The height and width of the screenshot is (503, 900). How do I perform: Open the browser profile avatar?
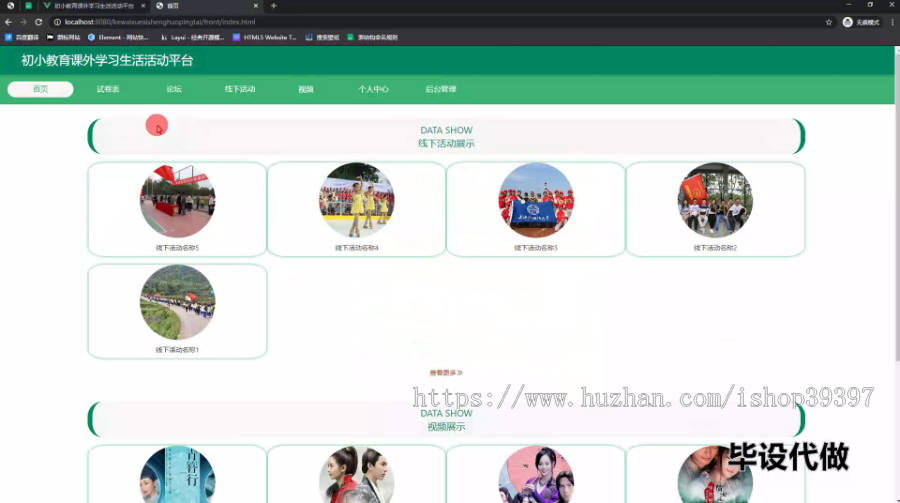(x=847, y=22)
